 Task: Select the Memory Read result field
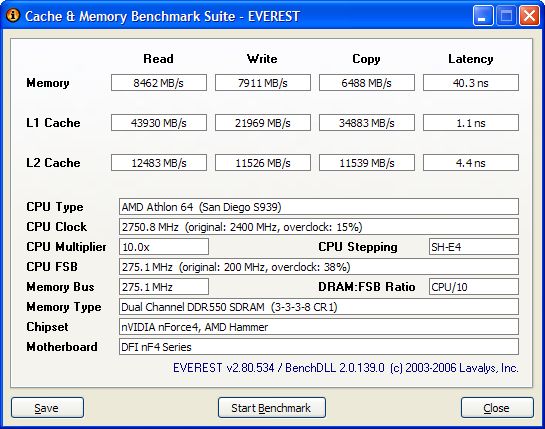tap(159, 83)
